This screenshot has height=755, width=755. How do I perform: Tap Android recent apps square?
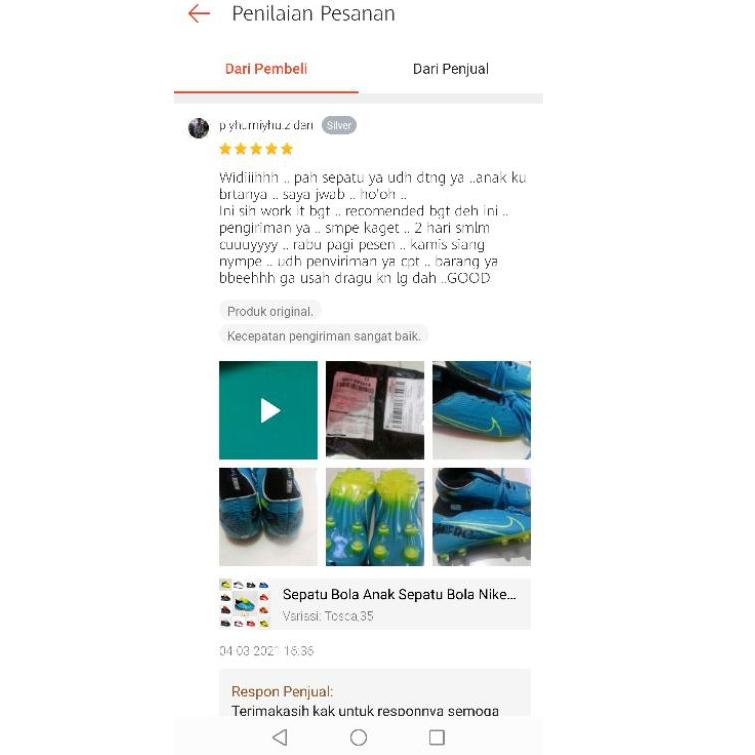pyautogui.click(x=437, y=737)
